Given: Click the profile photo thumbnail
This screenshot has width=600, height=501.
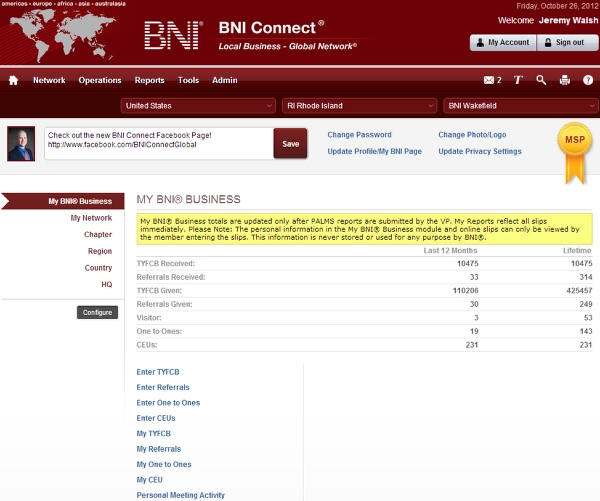Looking at the screenshot, I should click(22, 143).
